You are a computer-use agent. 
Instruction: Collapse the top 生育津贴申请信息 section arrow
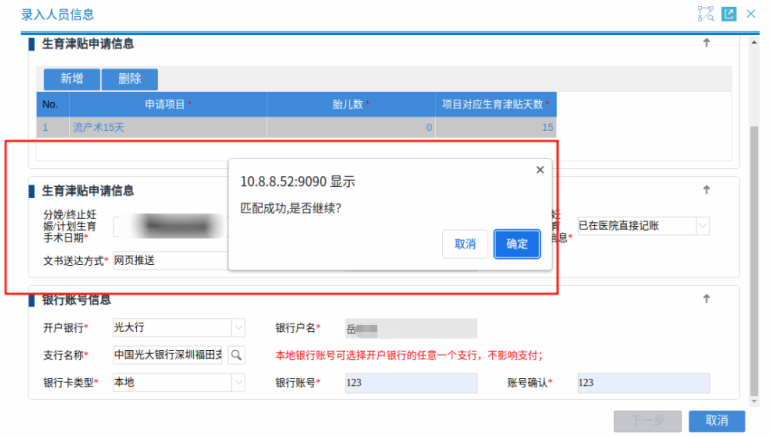(x=706, y=43)
